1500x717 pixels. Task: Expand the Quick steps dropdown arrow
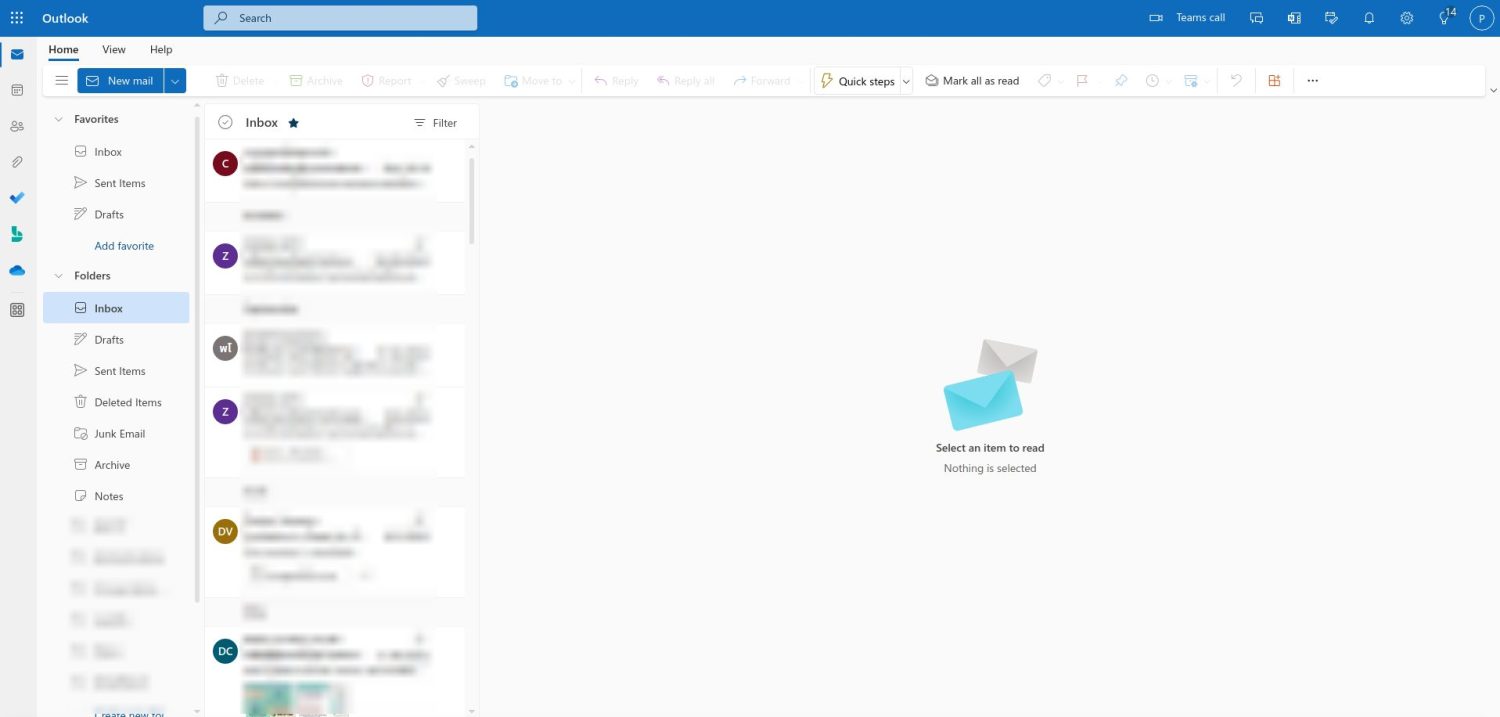click(x=906, y=81)
